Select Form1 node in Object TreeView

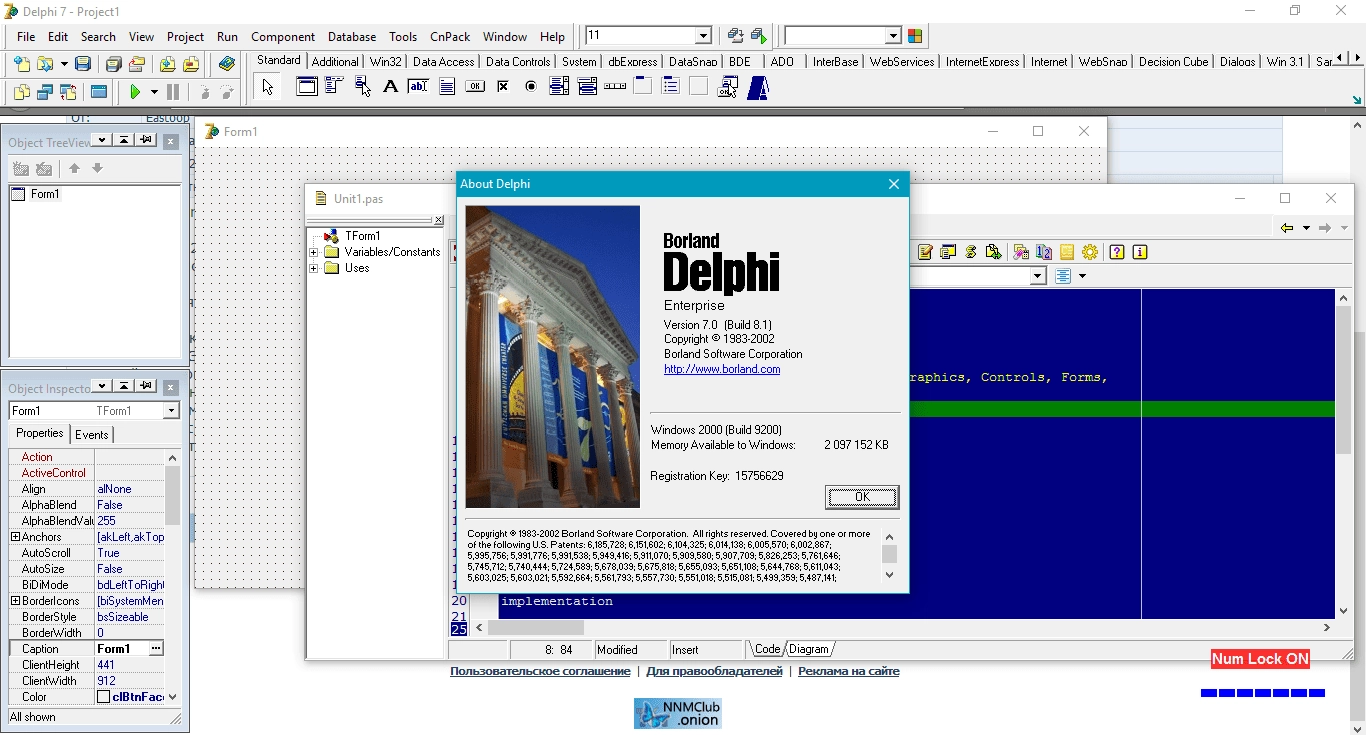[x=44, y=194]
